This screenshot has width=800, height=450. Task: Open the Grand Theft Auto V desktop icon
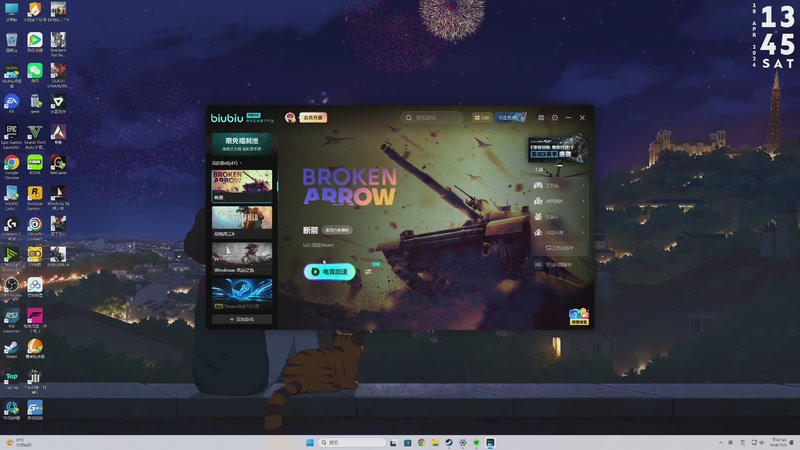coord(35,137)
